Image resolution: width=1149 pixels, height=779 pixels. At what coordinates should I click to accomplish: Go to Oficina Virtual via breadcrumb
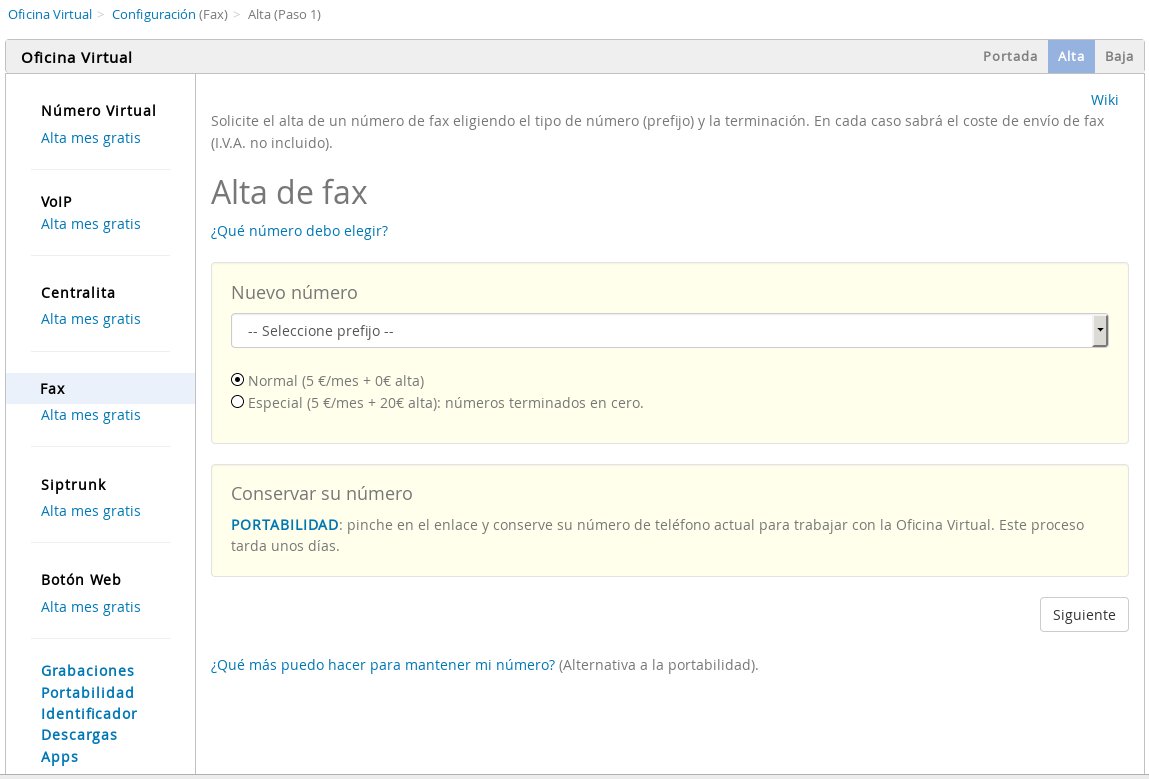(x=49, y=14)
